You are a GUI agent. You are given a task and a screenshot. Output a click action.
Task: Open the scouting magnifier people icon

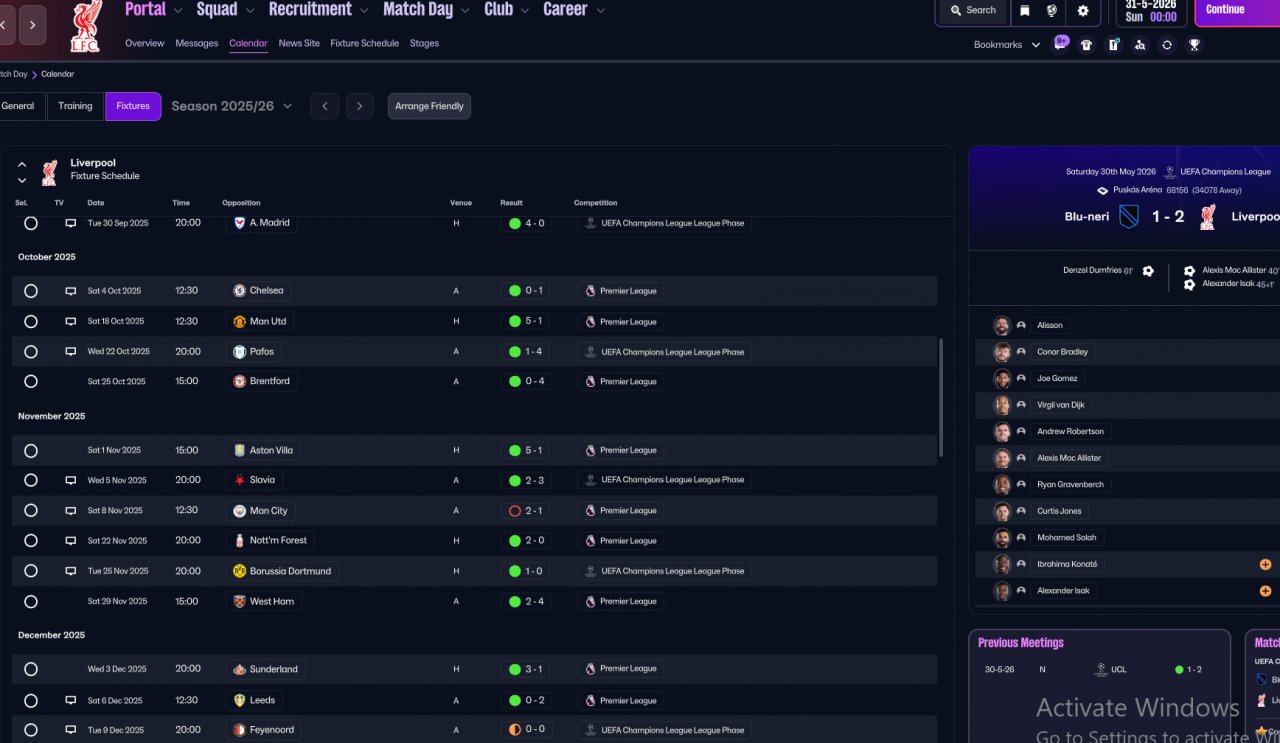[x=1140, y=45]
